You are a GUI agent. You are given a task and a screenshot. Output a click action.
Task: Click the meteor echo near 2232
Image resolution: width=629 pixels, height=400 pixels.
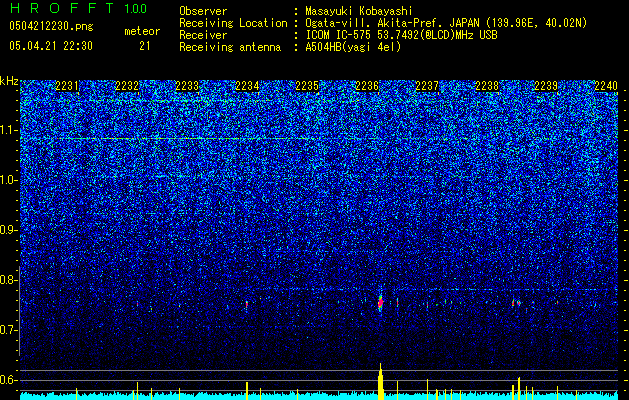[138, 304]
